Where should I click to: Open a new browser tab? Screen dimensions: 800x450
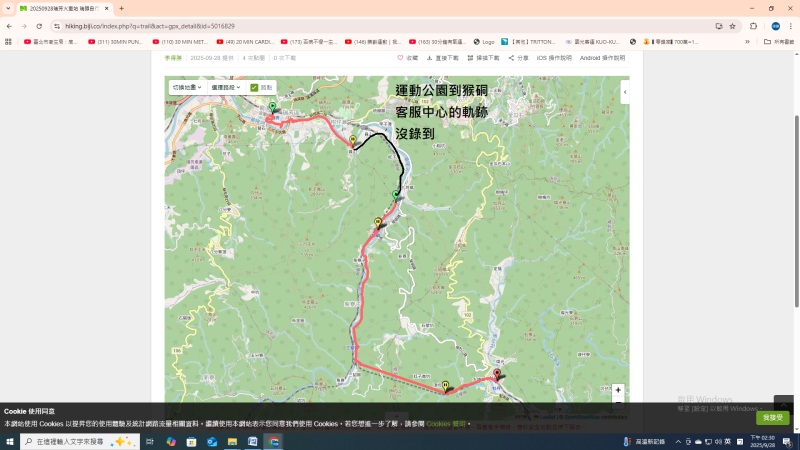(x=121, y=8)
